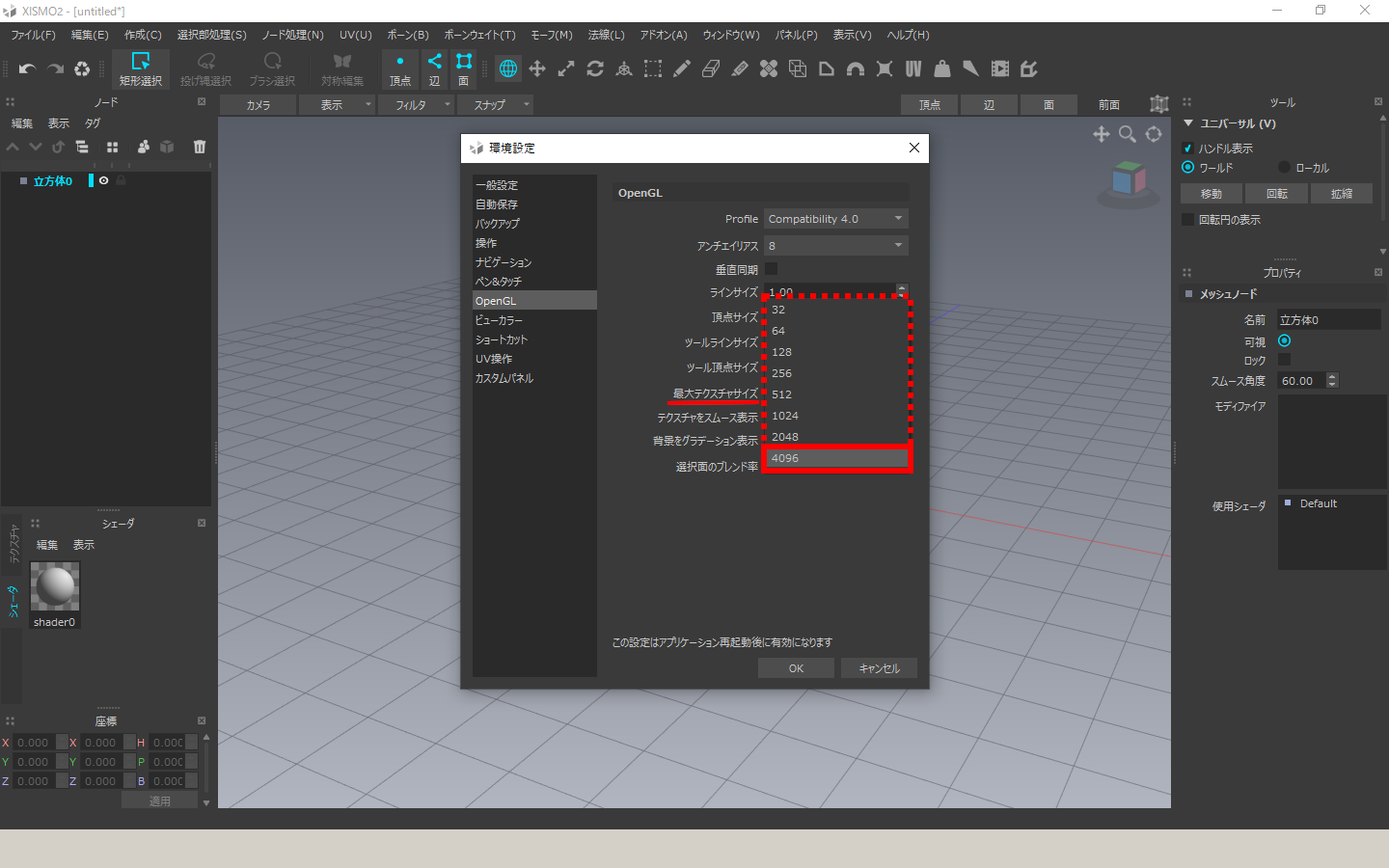Click the bandage patch tool icon
The height and width of the screenshot is (868, 1389).
769,68
